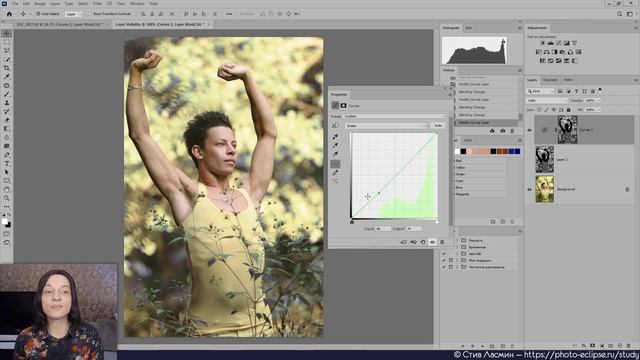
Task: Toggle the checkmark on the last actions set
Action: point(444,267)
